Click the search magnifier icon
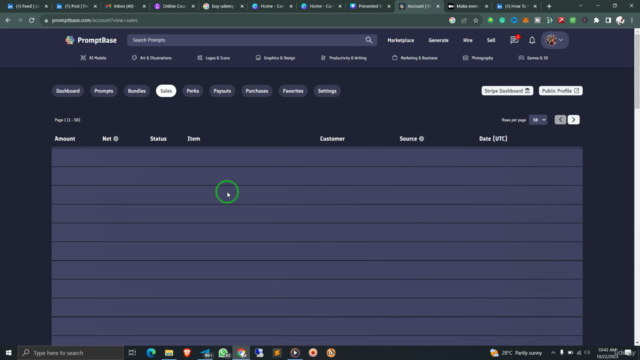The image size is (640, 360). pyautogui.click(x=369, y=40)
